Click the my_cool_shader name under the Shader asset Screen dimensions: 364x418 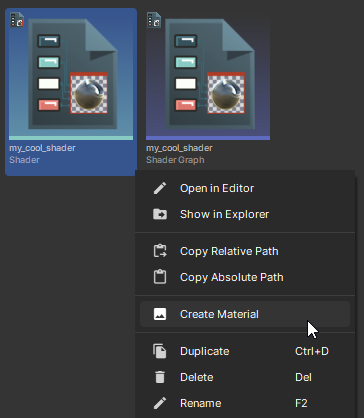click(x=42, y=148)
